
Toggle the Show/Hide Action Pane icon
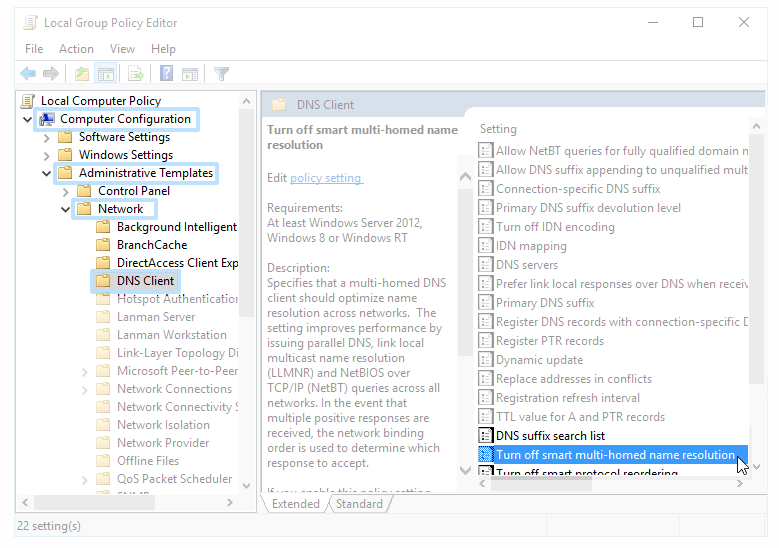click(190, 74)
